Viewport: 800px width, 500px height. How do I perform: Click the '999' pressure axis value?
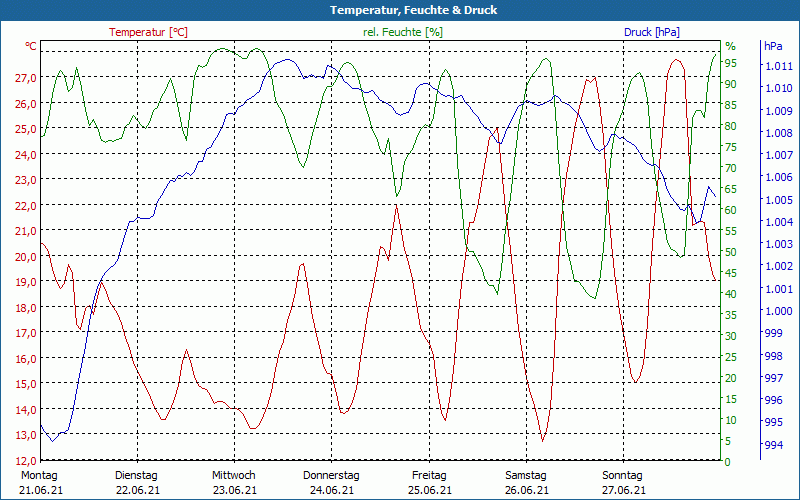pos(773,333)
